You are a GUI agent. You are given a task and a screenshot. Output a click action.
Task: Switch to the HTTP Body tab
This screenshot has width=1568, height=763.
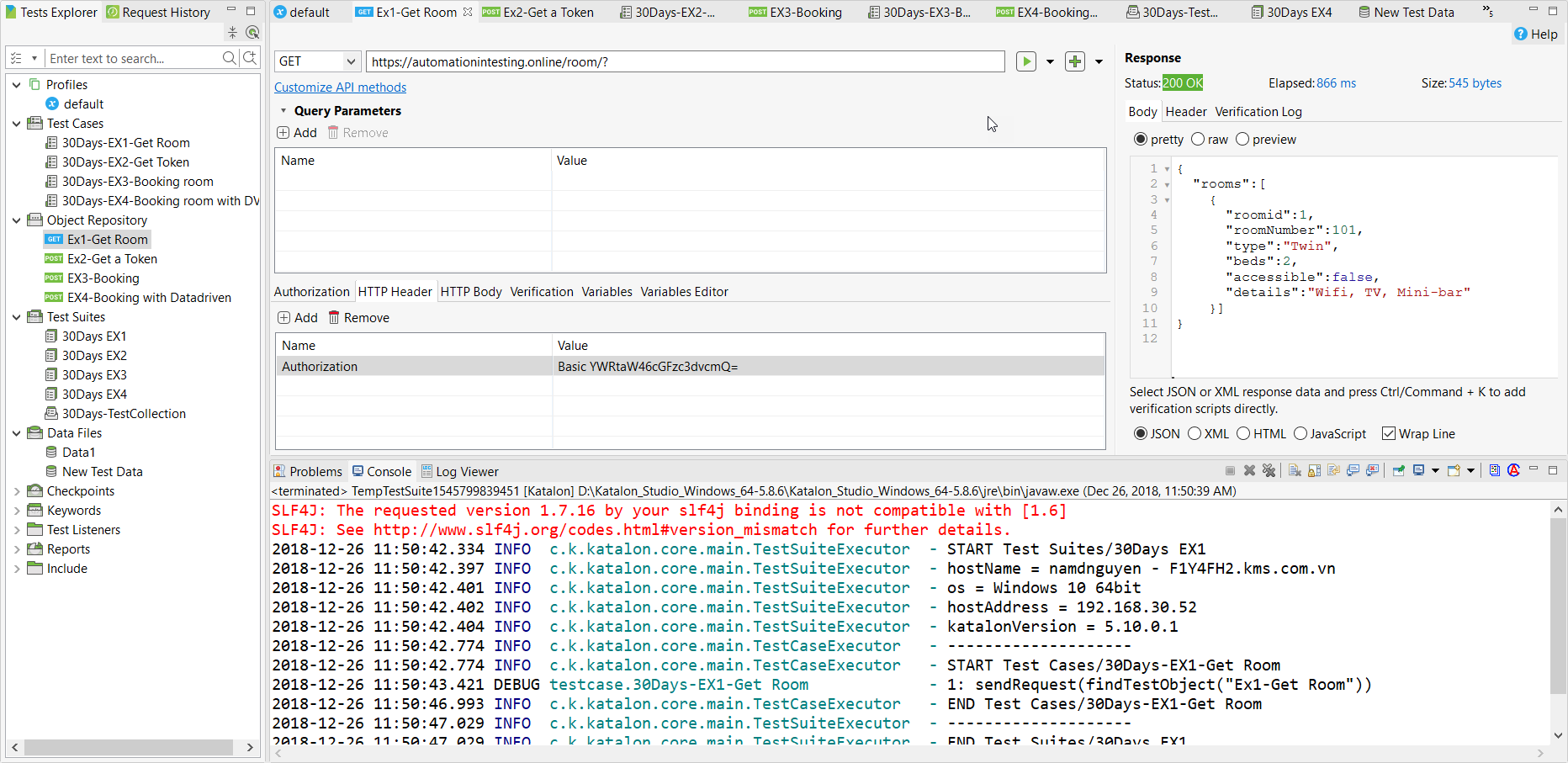point(471,292)
